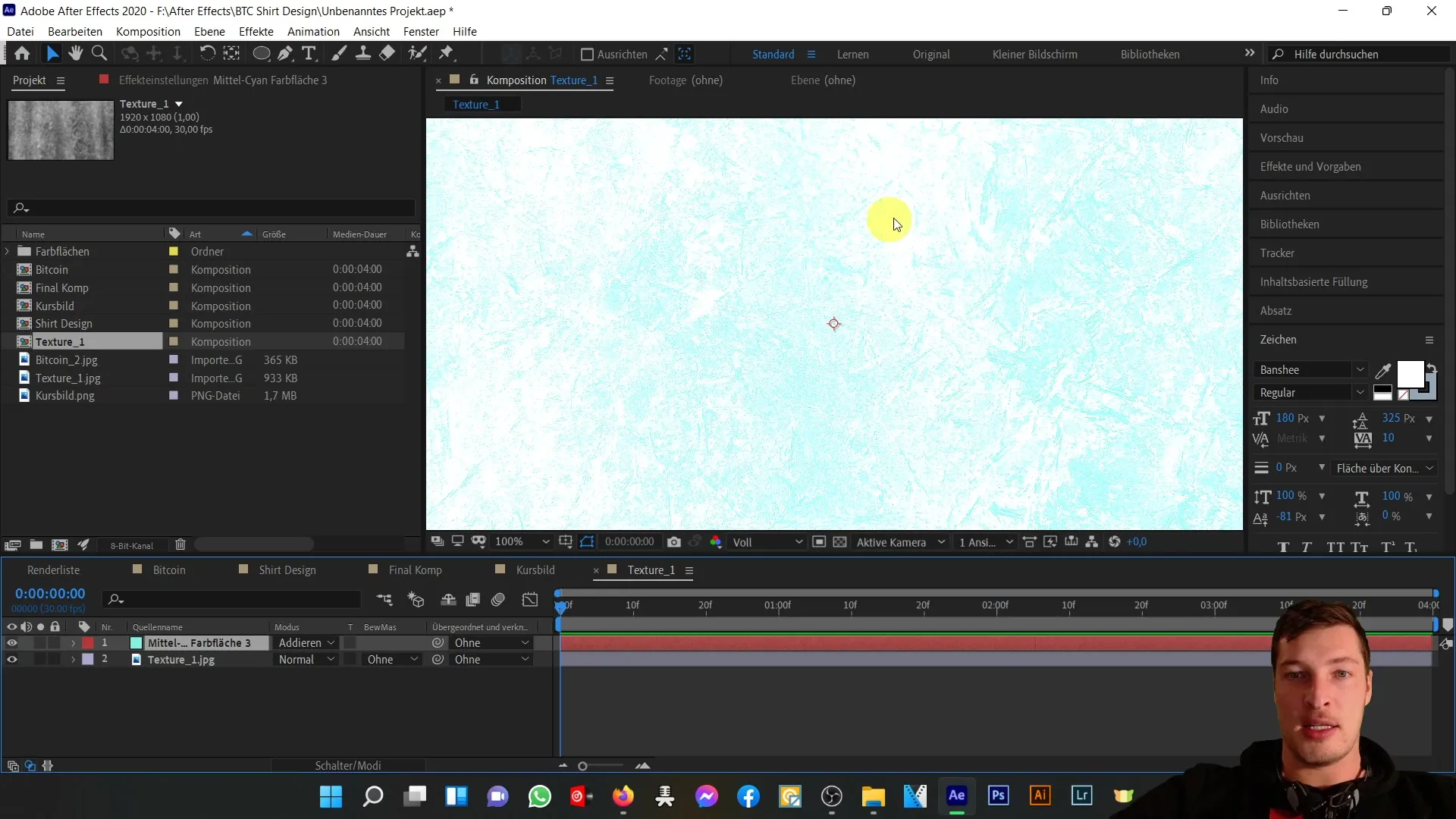Create new folder in Project panel
Screen dimensions: 1456x819
pos(36,545)
